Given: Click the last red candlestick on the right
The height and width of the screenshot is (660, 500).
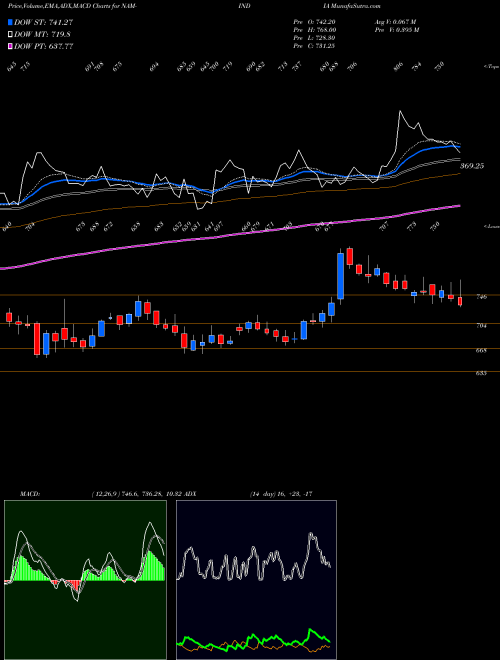Looking at the screenshot, I should pos(460,301).
